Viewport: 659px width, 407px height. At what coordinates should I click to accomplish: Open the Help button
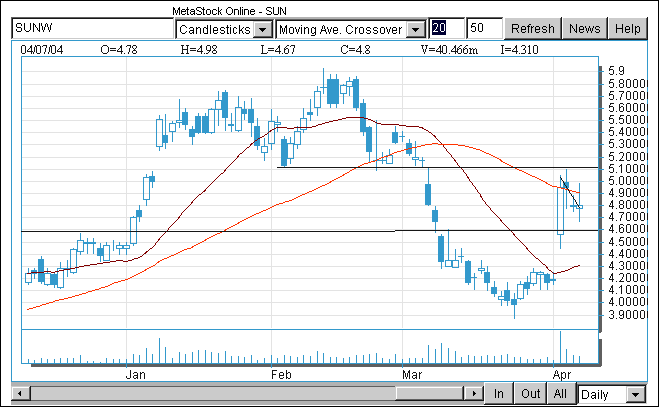coord(627,29)
